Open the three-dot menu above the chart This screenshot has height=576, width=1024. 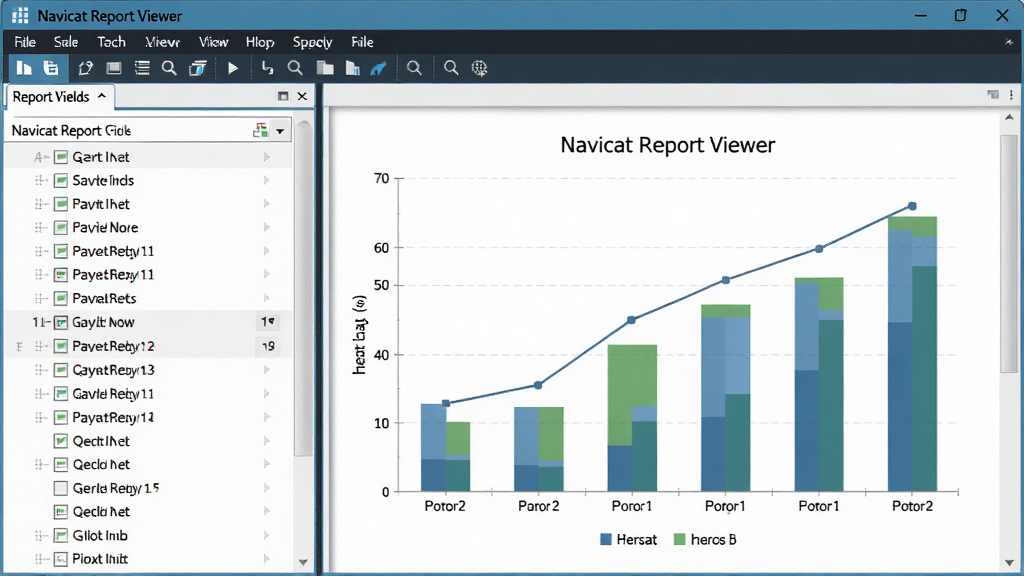click(1011, 95)
